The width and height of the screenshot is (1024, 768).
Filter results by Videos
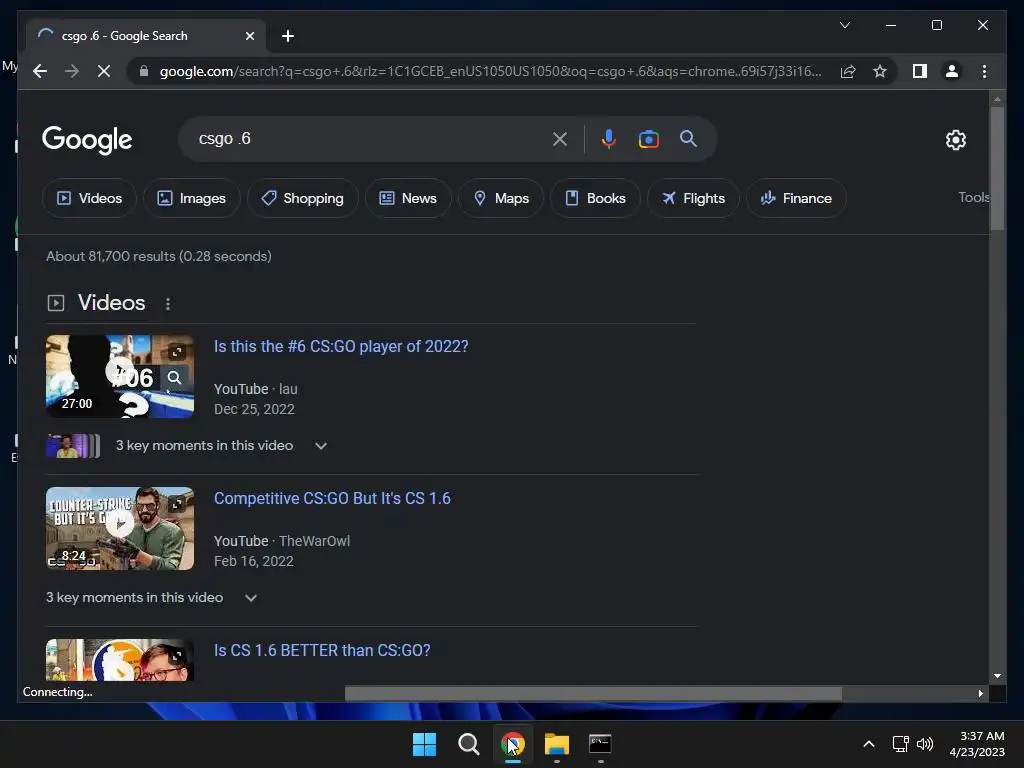(89, 198)
